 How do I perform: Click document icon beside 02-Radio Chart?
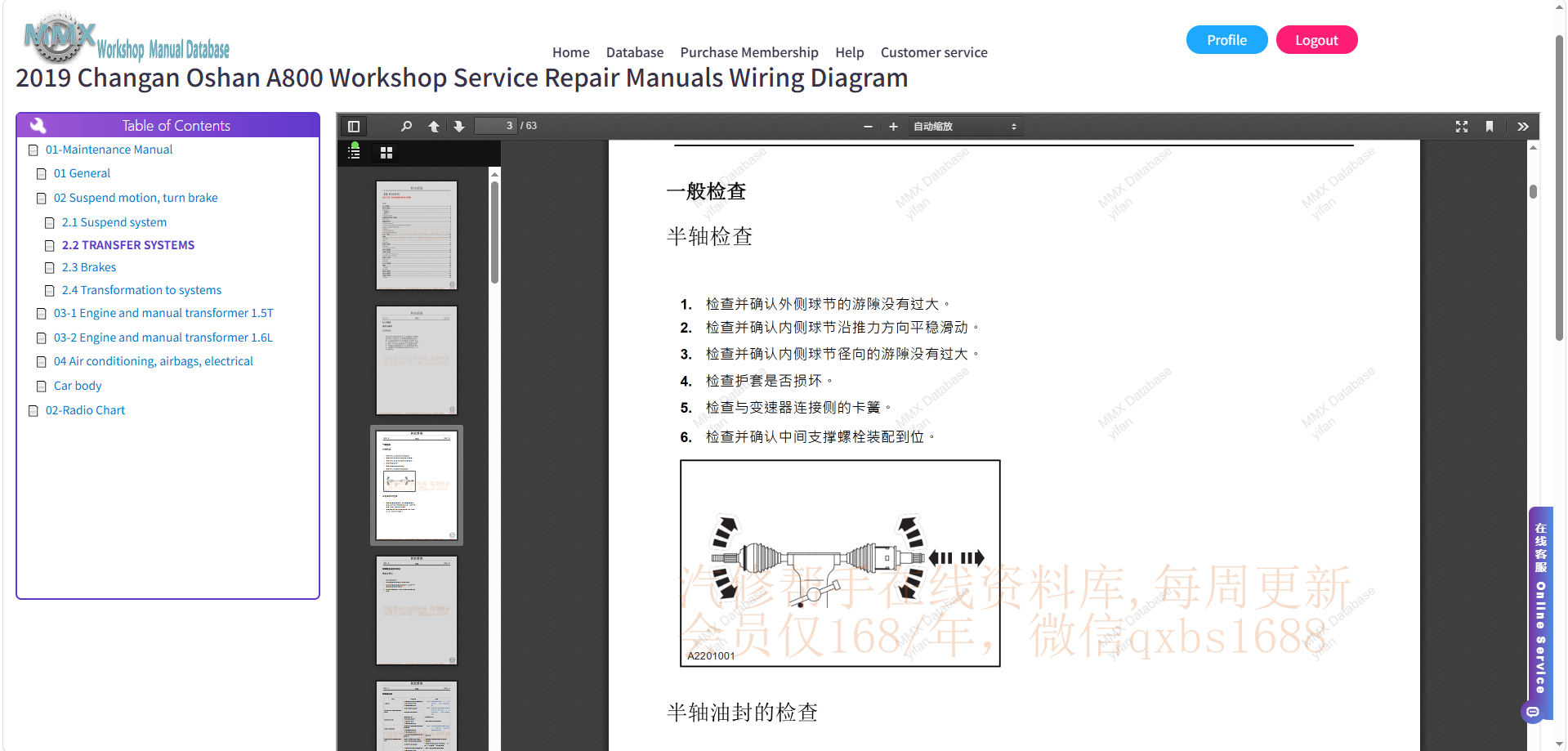point(34,411)
